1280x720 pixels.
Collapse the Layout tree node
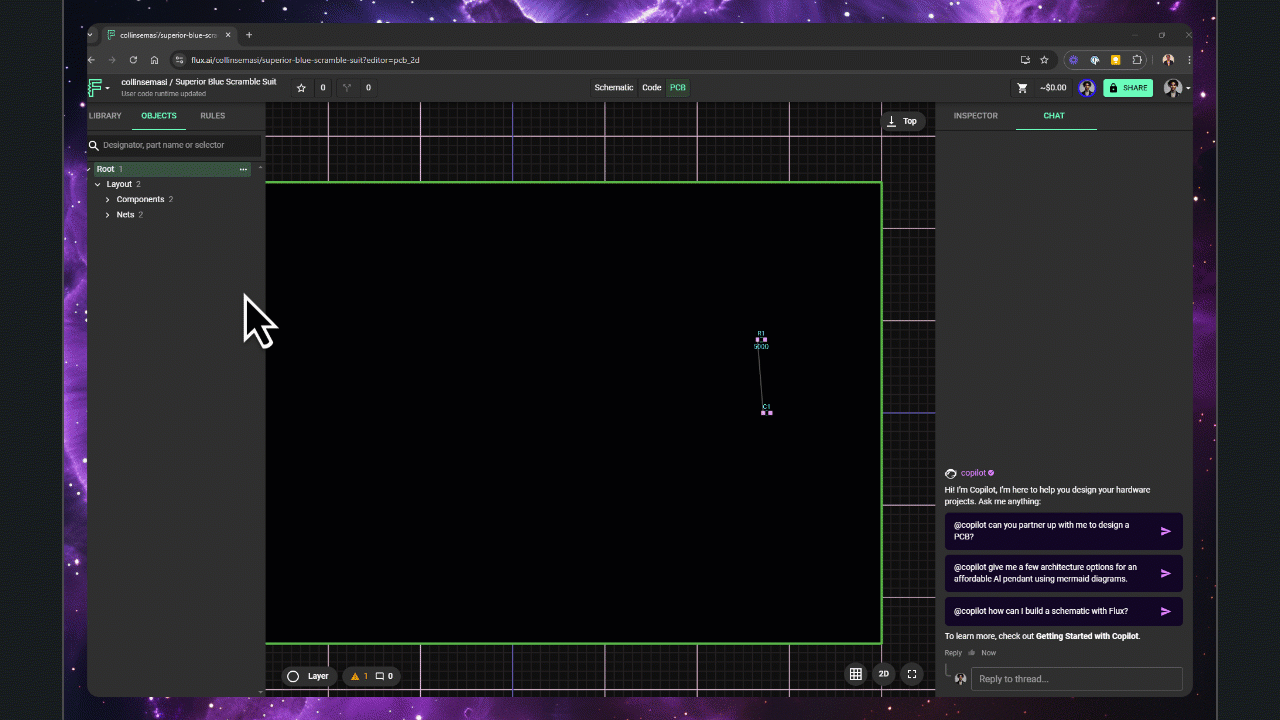pos(97,185)
